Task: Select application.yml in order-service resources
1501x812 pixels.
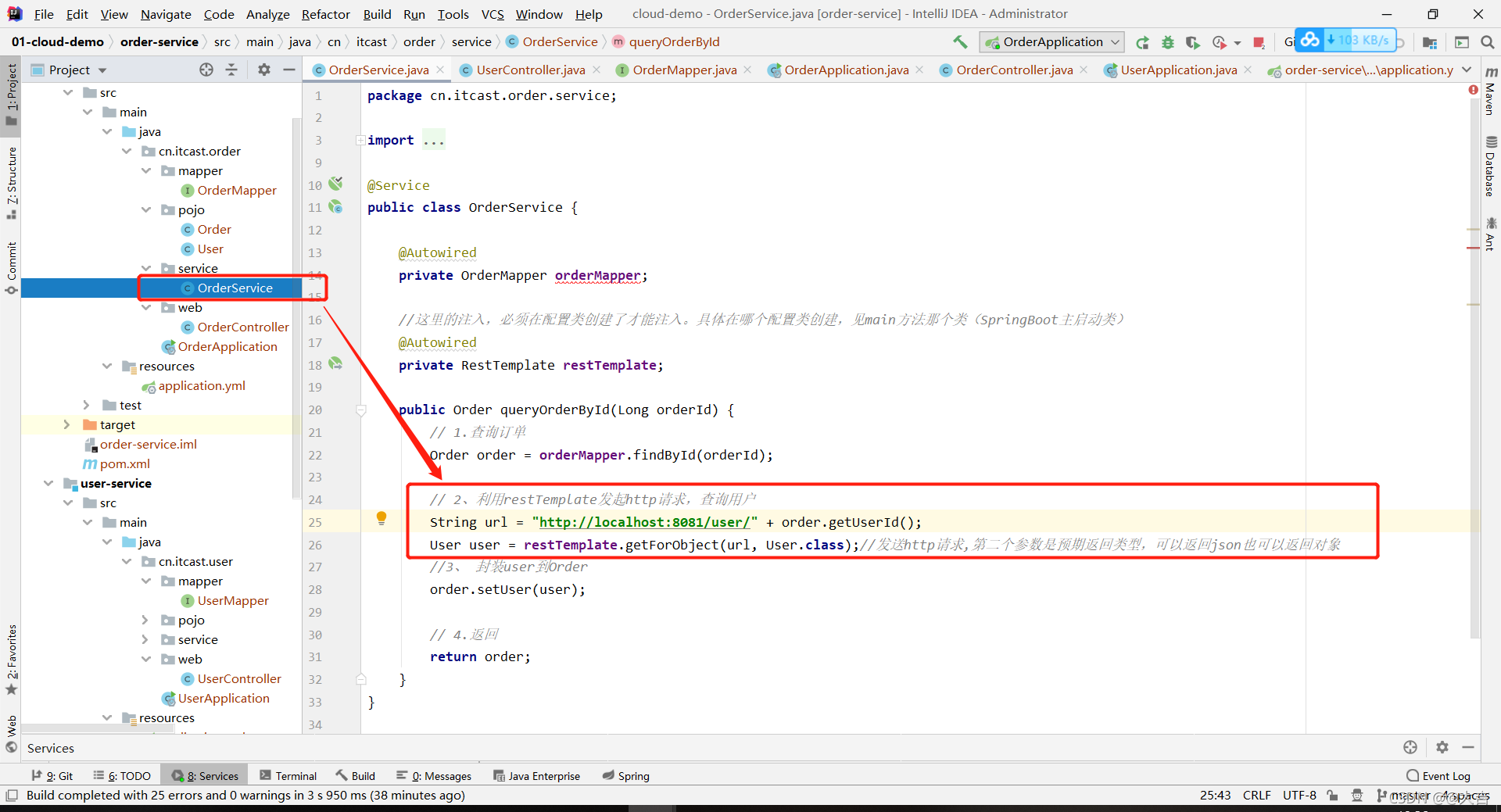Action: (202, 385)
